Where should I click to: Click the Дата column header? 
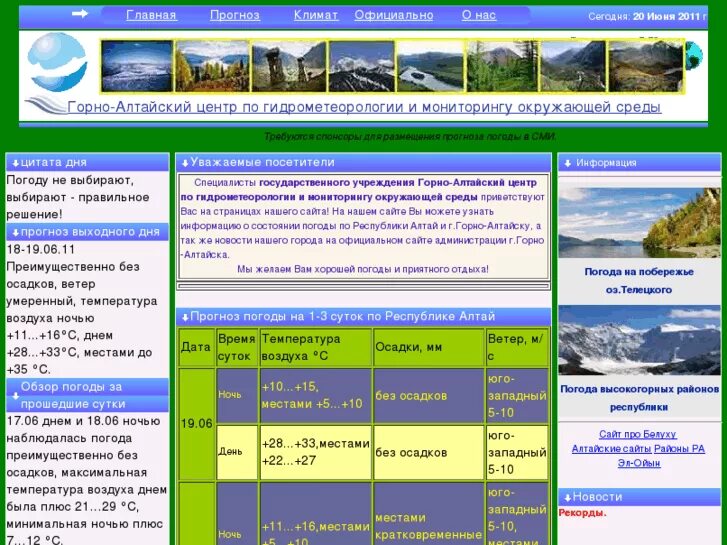click(x=197, y=347)
